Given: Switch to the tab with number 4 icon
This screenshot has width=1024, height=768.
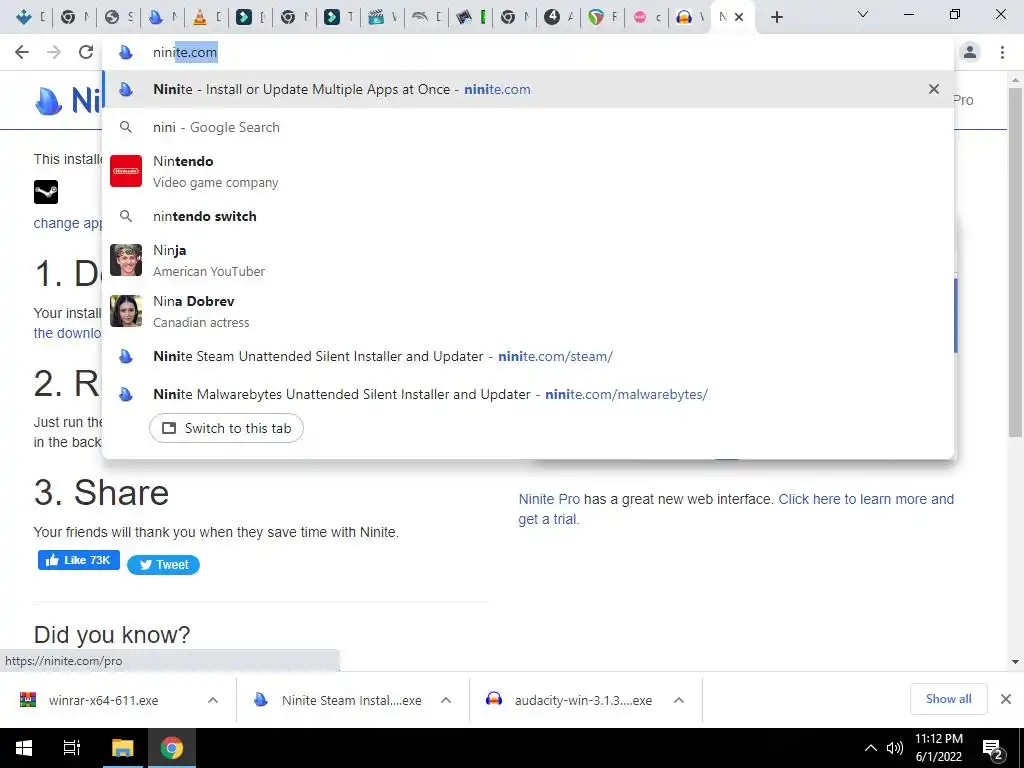Looking at the screenshot, I should pos(552,17).
